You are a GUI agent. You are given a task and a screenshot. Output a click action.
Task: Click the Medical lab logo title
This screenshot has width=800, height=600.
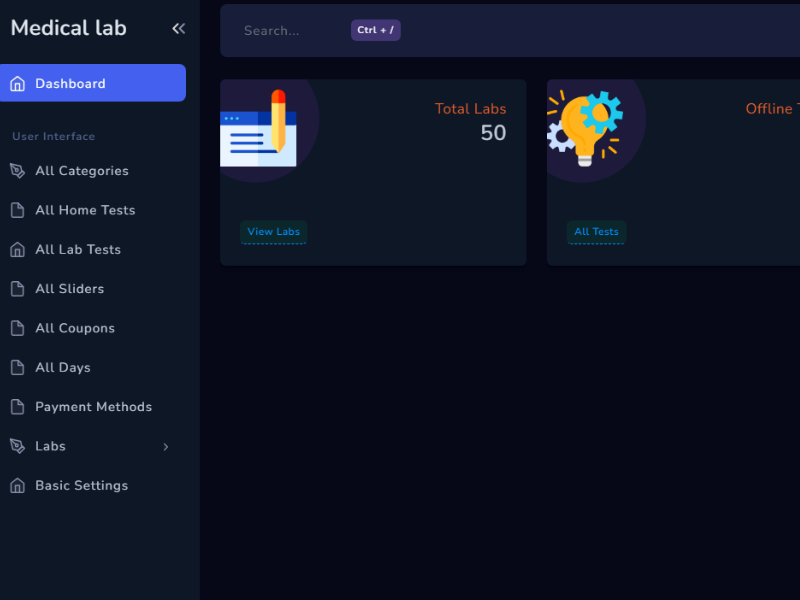coord(68,28)
